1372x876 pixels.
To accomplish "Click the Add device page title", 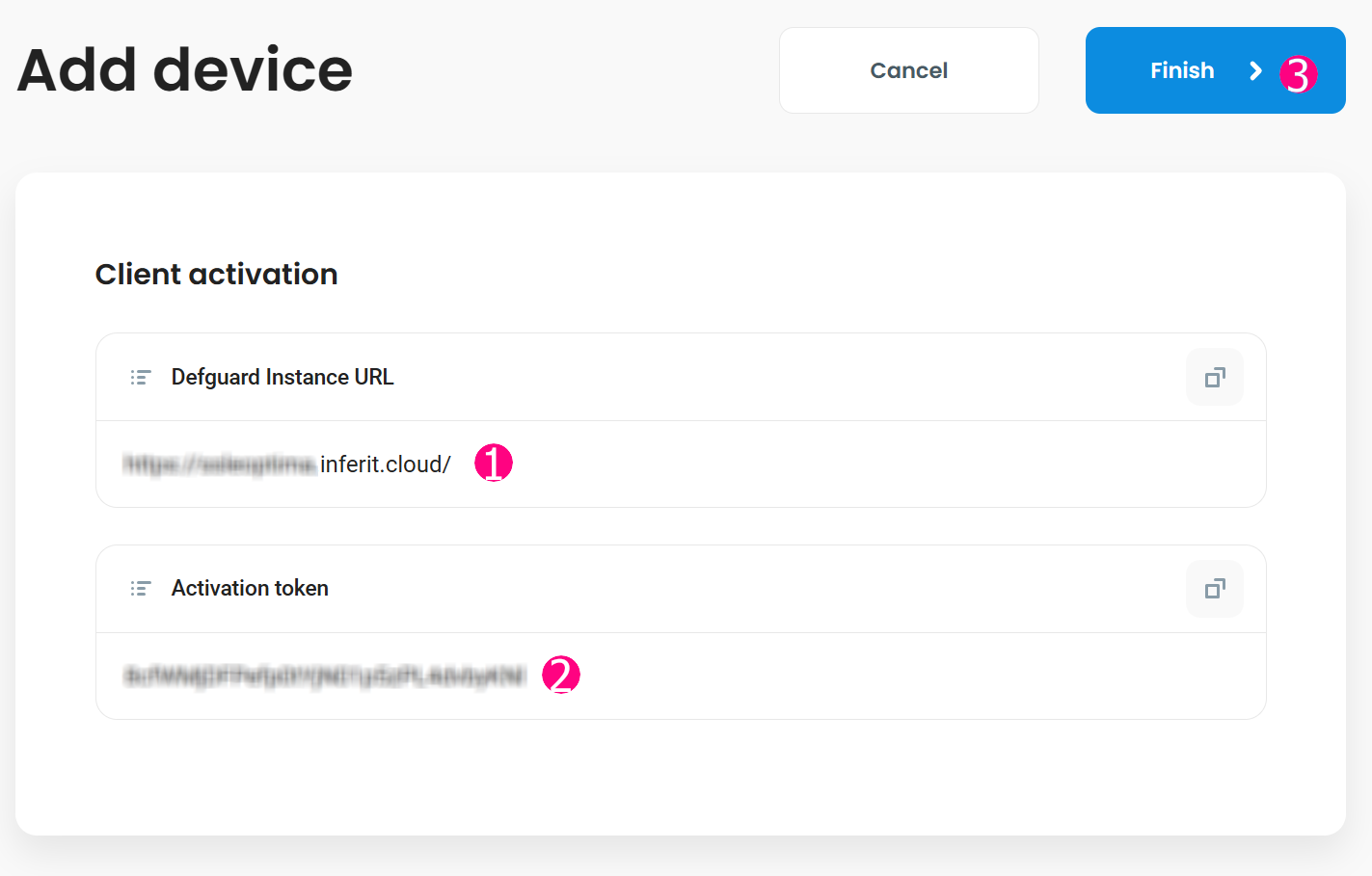I will pyautogui.click(x=185, y=70).
